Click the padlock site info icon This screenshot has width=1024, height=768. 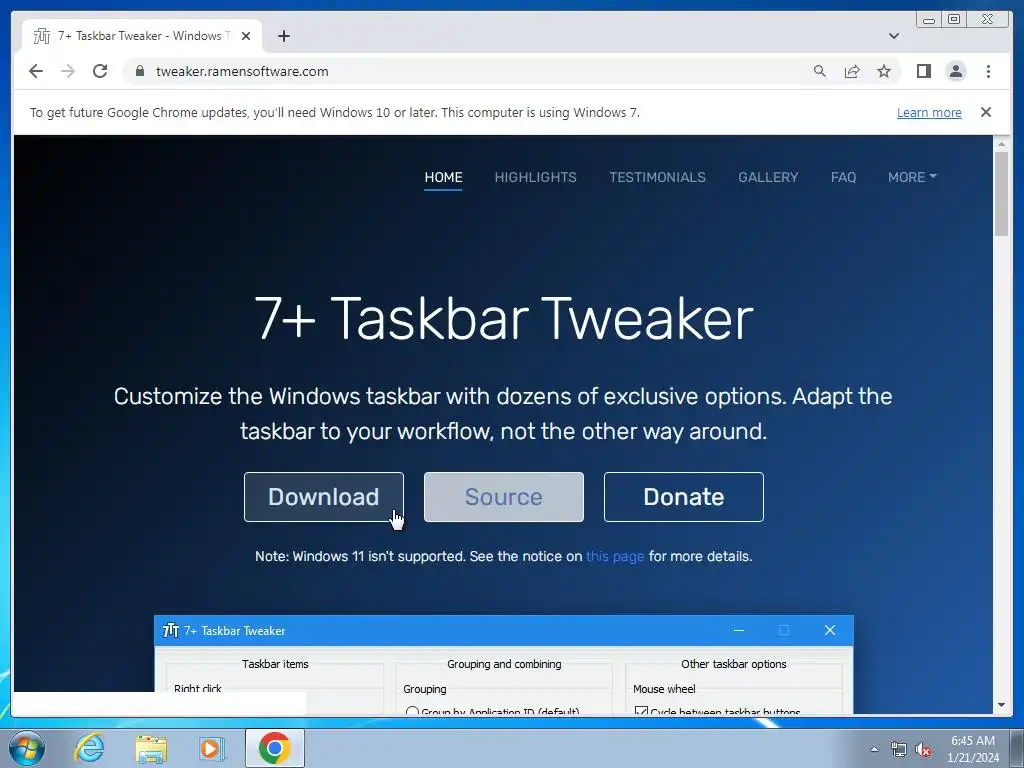(140, 71)
